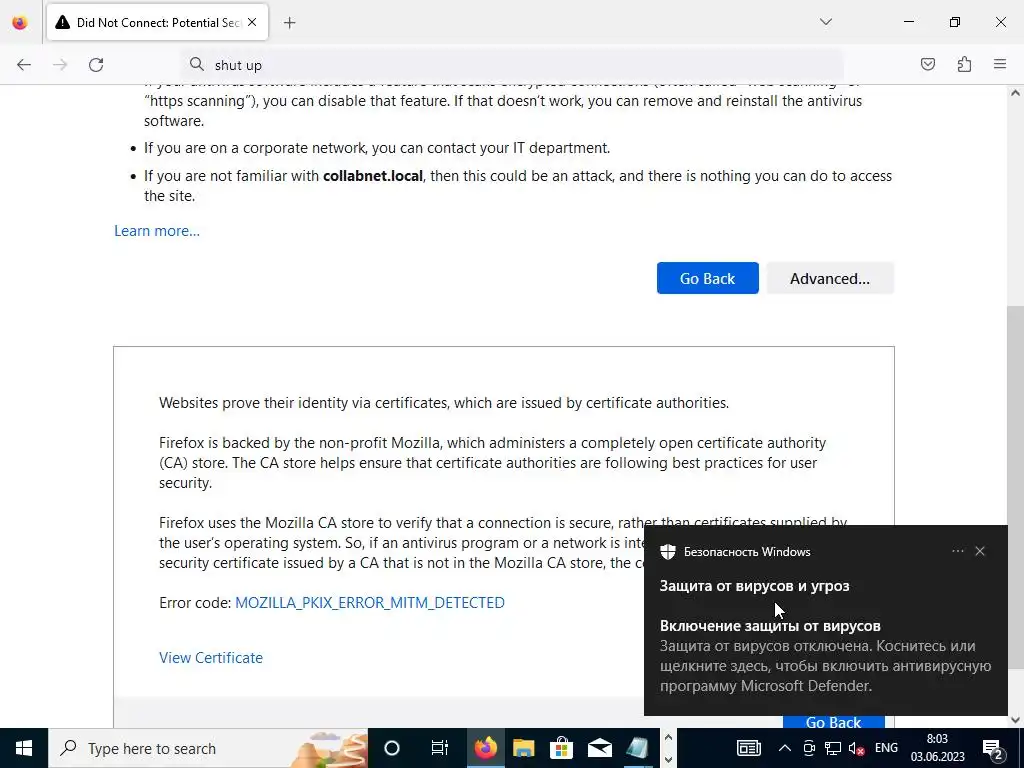Viewport: 1024px width, 768px height.
Task: Launch Microsoft Store from taskbar
Action: [561, 748]
